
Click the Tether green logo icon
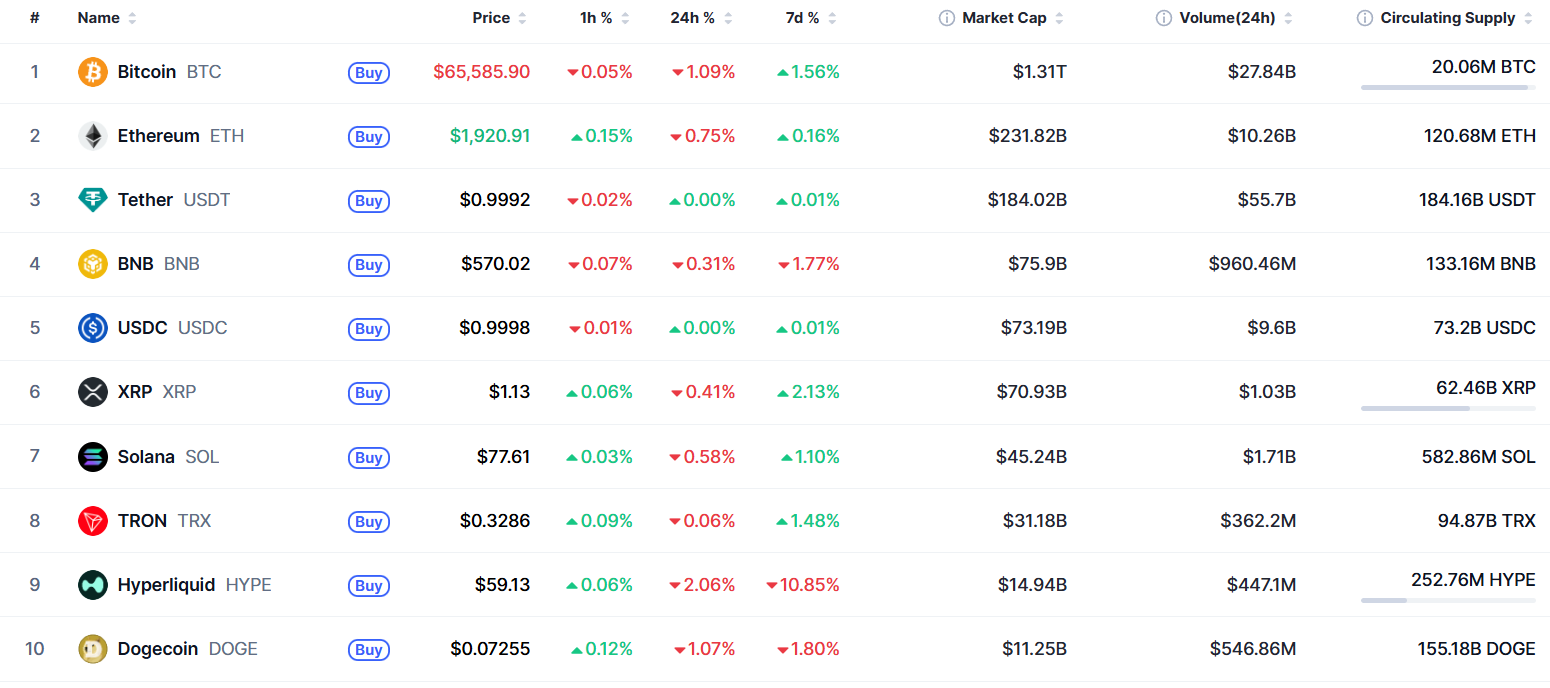[x=92, y=200]
